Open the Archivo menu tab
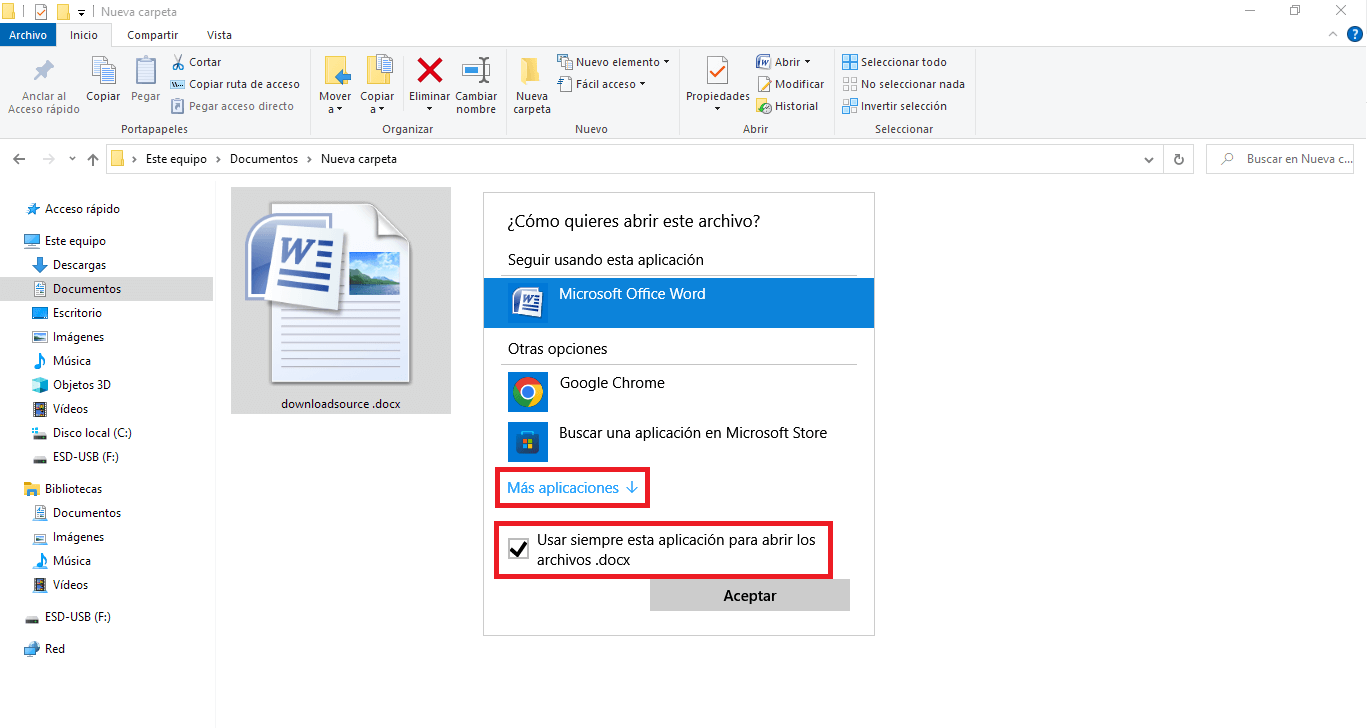The width and height of the screenshot is (1367, 728). [x=28, y=35]
